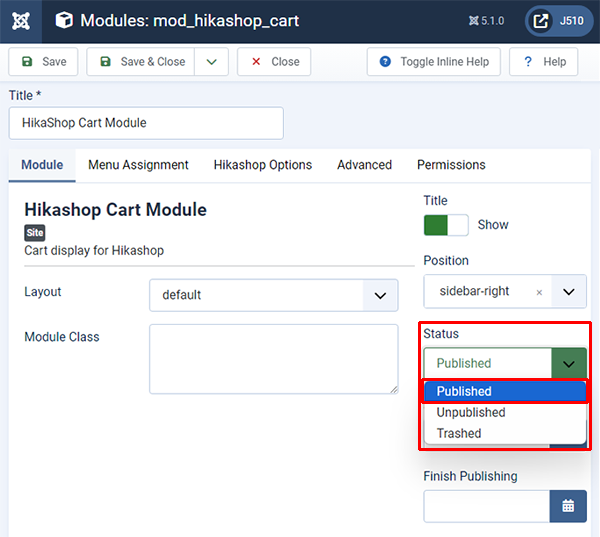Expand the Position dropdown arrow
The height and width of the screenshot is (537, 600).
[569, 292]
